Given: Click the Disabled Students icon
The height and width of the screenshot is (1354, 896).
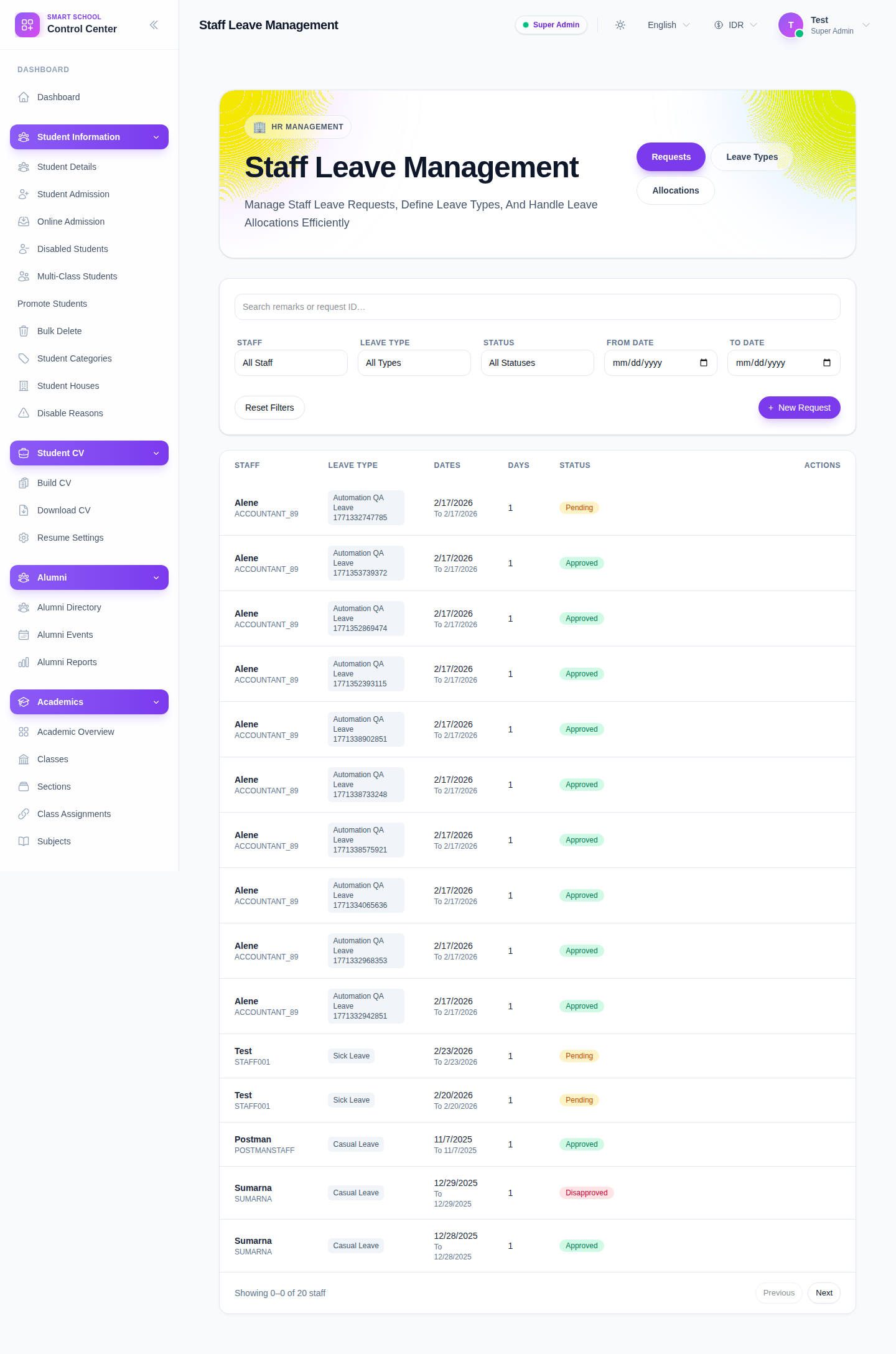Looking at the screenshot, I should point(24,249).
